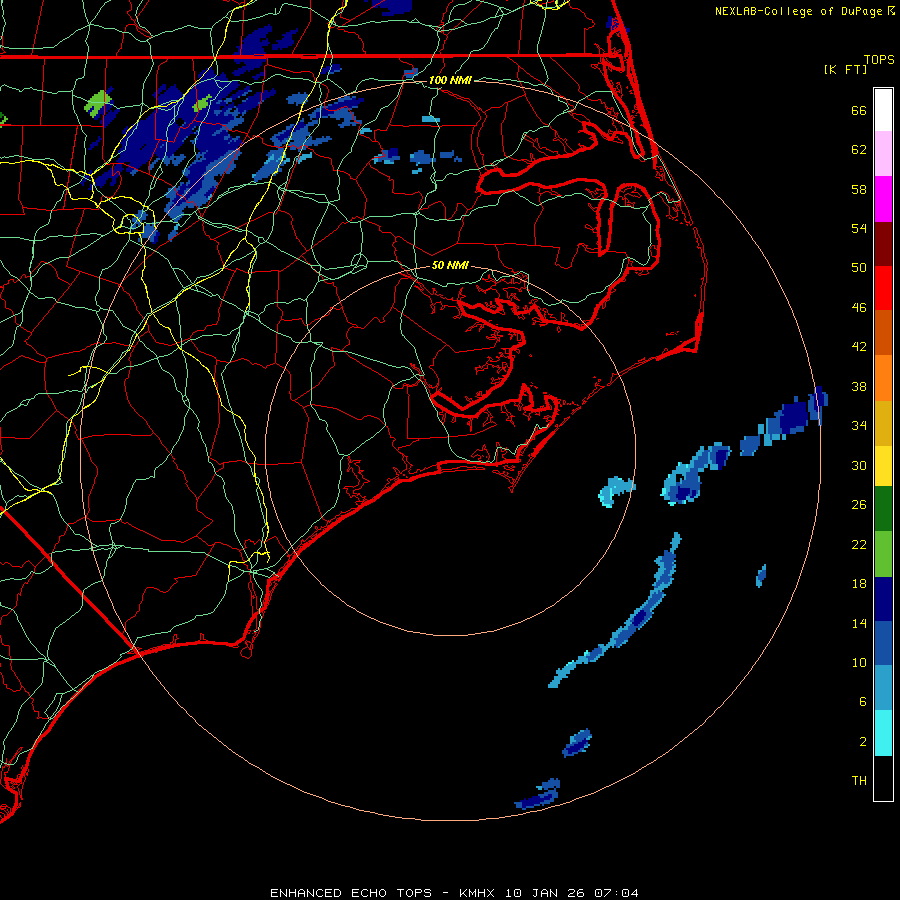Click the medium blue 10 kft legend swatch

click(883, 643)
